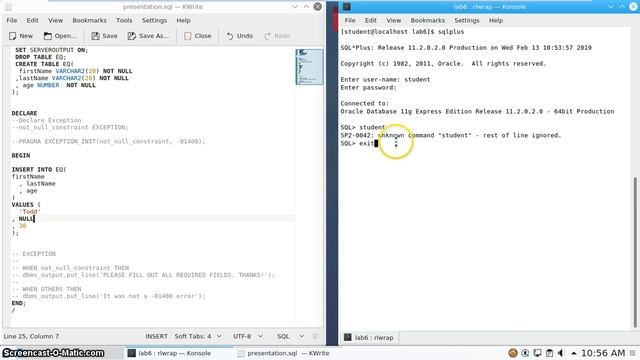Click the KWrite application icon in the title bar
Viewport: 640px width, 360px height.
coord(8,7)
